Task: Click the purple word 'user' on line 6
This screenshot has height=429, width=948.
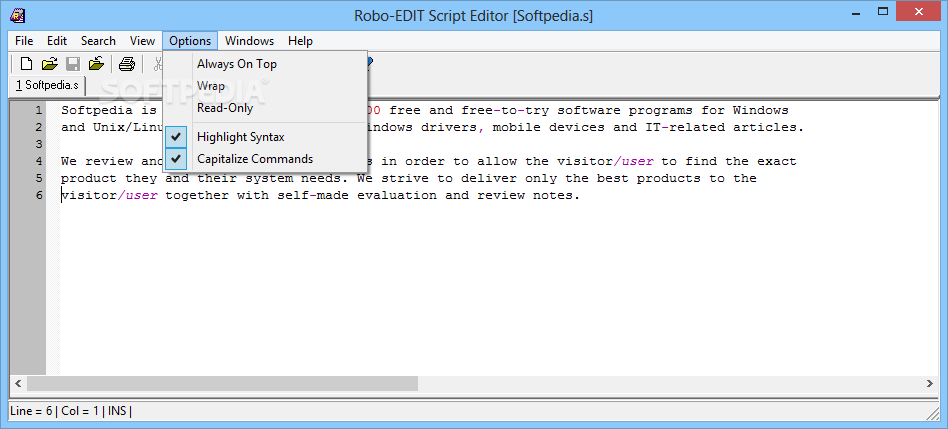Action: (x=141, y=195)
